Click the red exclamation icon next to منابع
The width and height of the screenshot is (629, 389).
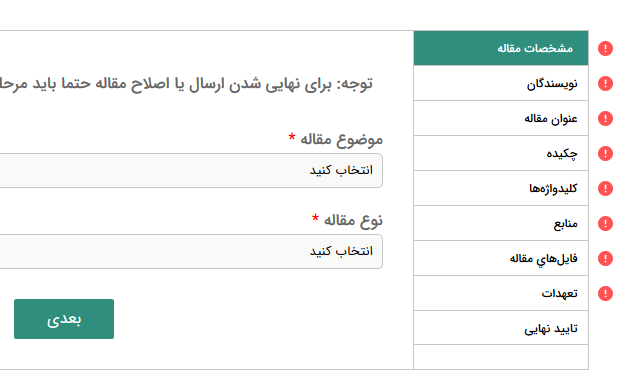point(605,223)
